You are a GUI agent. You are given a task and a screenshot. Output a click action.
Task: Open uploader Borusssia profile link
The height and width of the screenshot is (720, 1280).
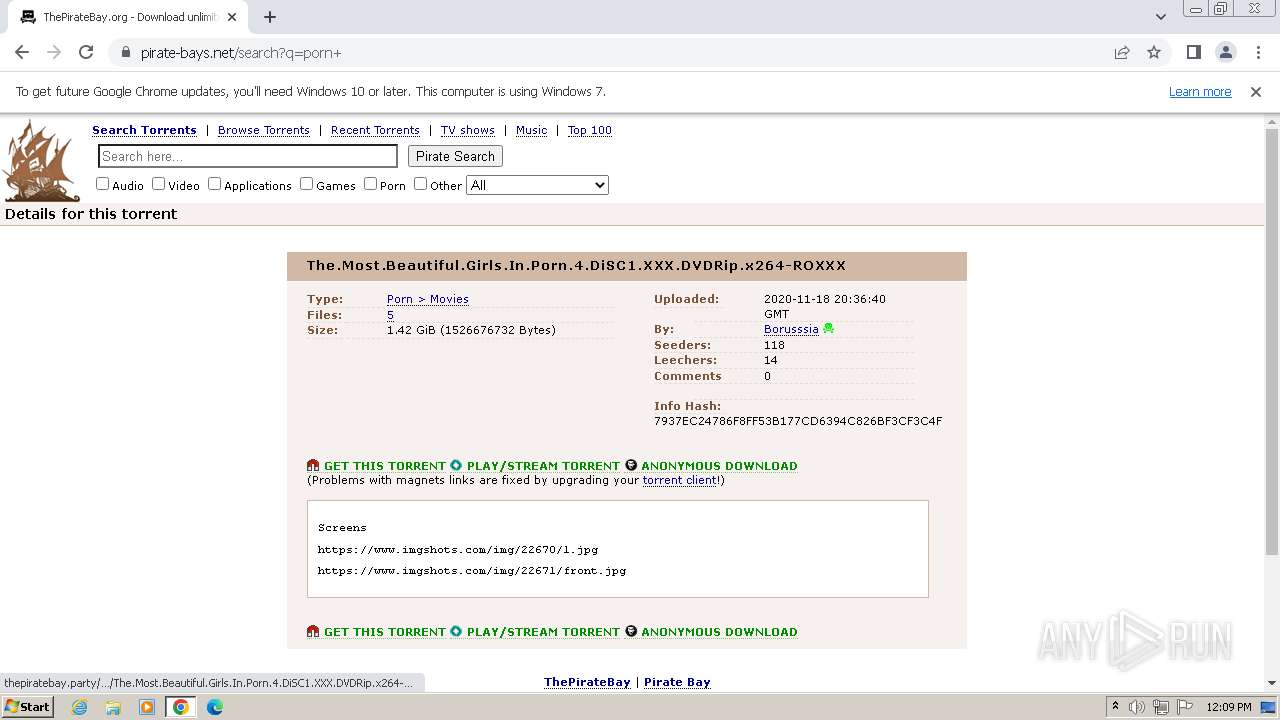click(791, 329)
